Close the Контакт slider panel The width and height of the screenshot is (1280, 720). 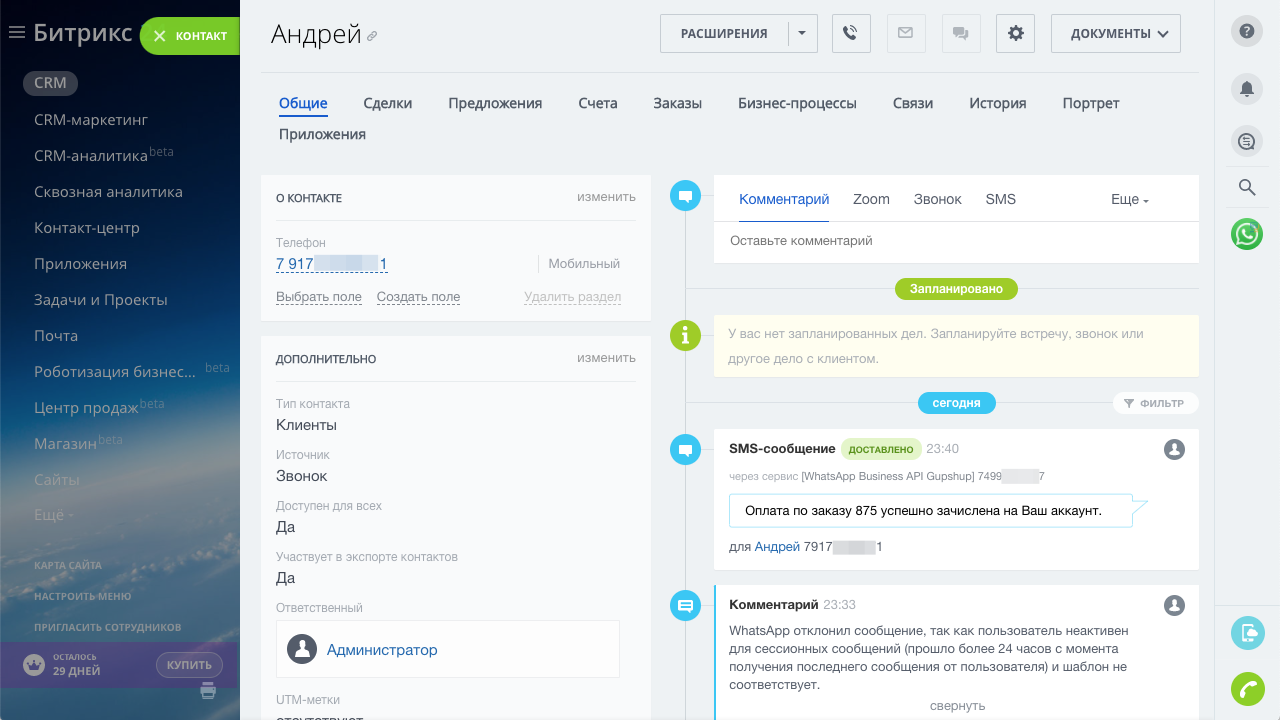(160, 36)
